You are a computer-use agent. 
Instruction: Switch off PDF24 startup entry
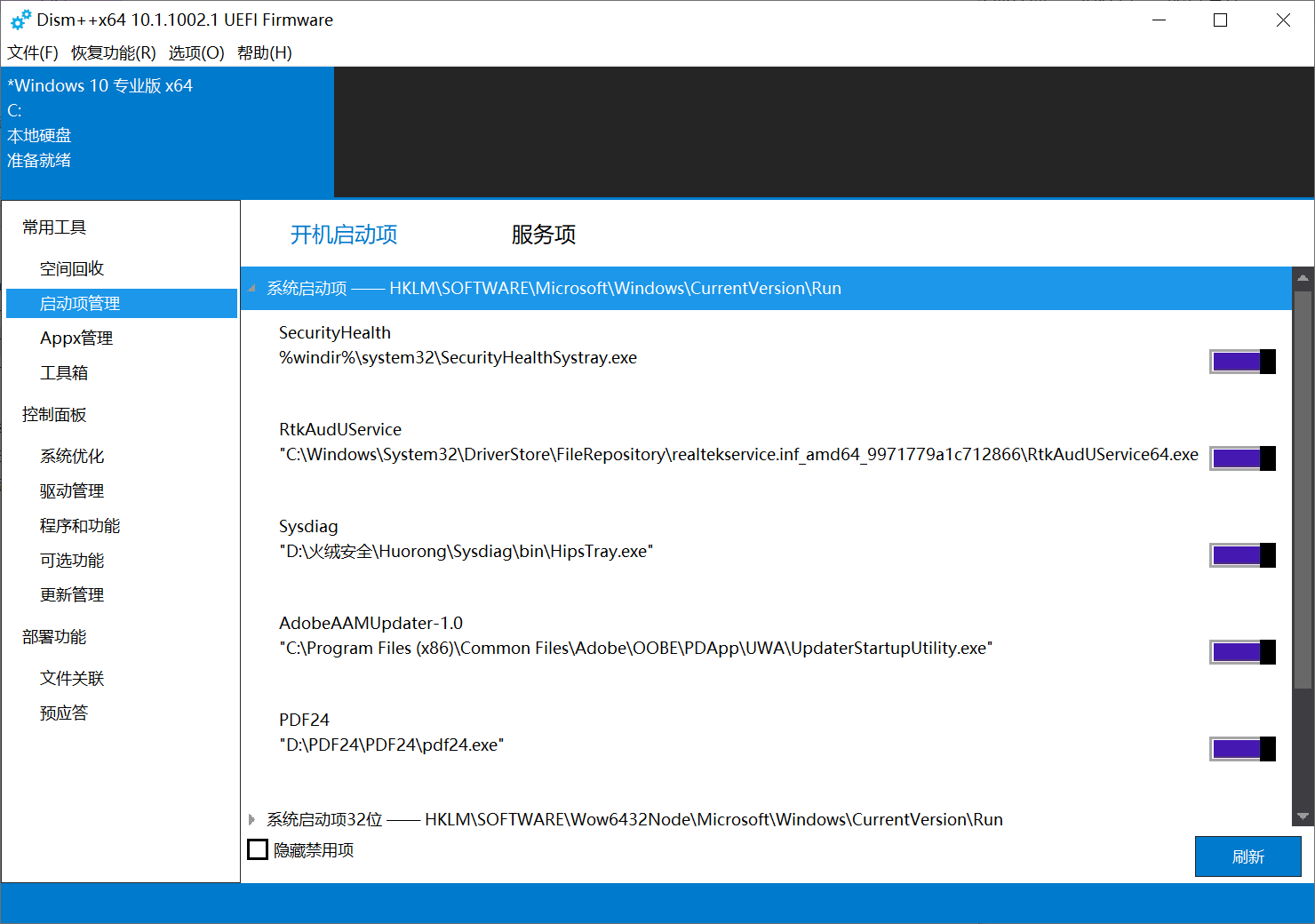point(1242,749)
